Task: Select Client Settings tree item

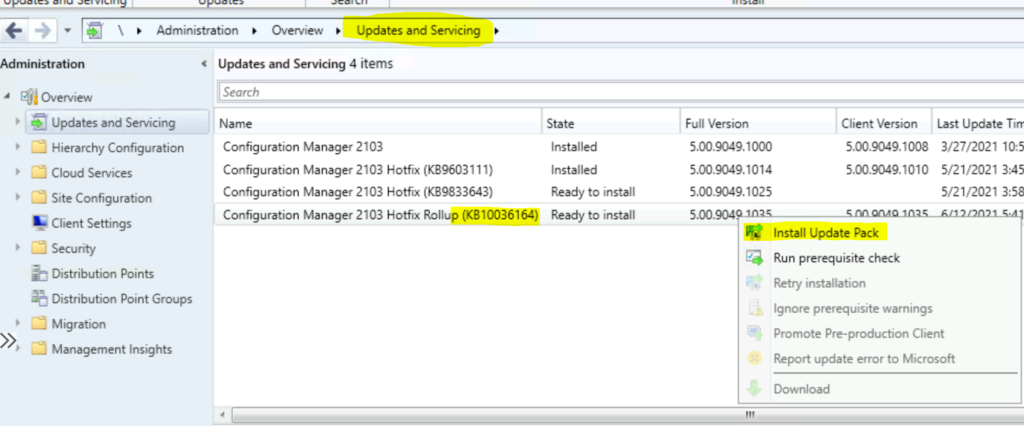Action: pos(91,223)
